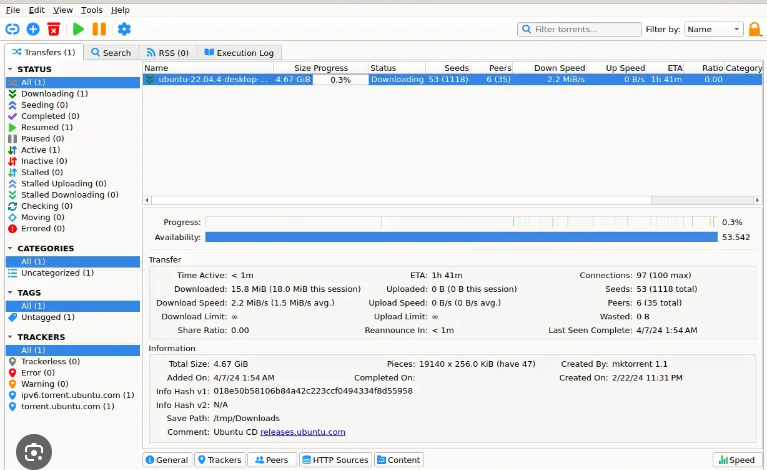This screenshot has height=470, width=767.
Task: Follow the releases.ubuntu.com link
Action: pos(302,432)
